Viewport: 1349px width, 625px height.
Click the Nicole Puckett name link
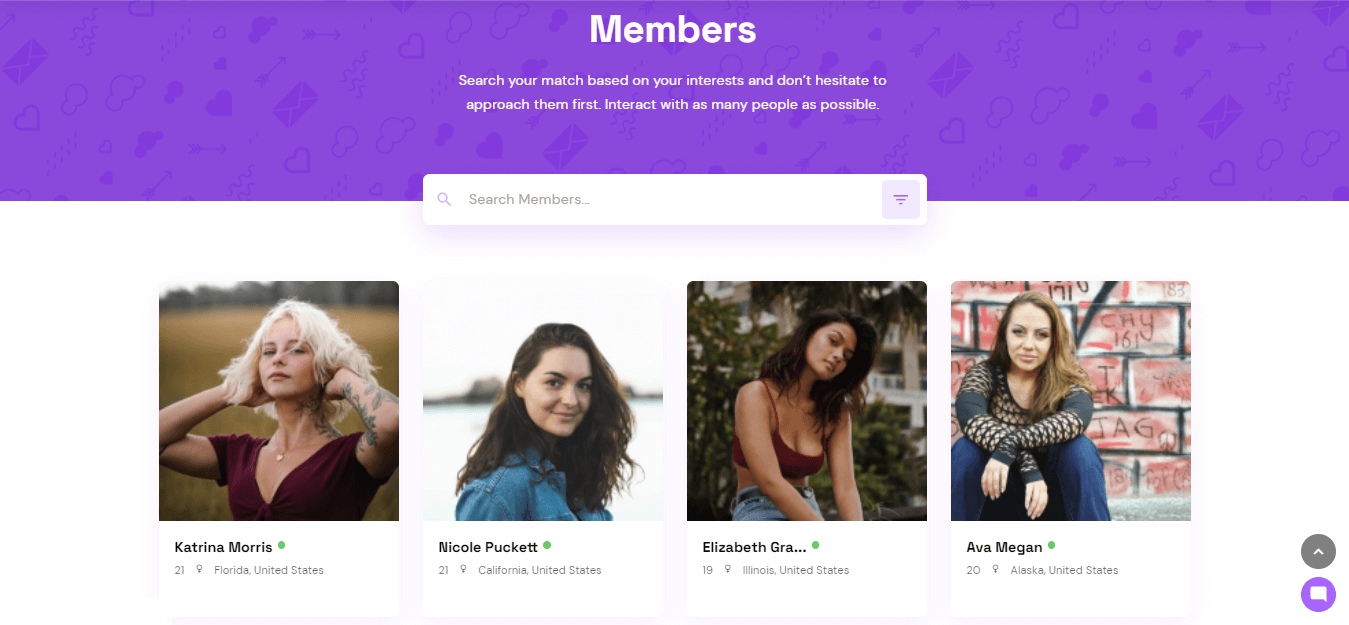(x=488, y=547)
